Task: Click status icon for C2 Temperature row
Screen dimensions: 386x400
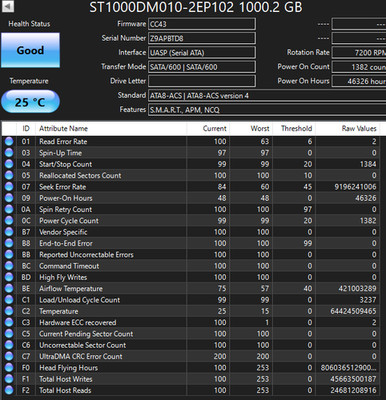Action: click(9, 311)
